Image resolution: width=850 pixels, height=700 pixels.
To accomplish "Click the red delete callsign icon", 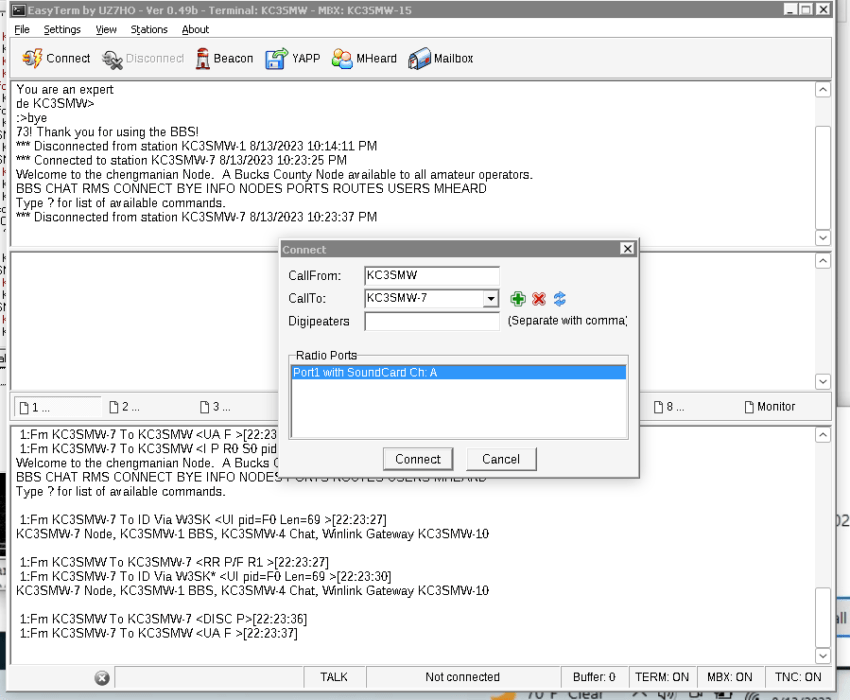I will (x=538, y=298).
